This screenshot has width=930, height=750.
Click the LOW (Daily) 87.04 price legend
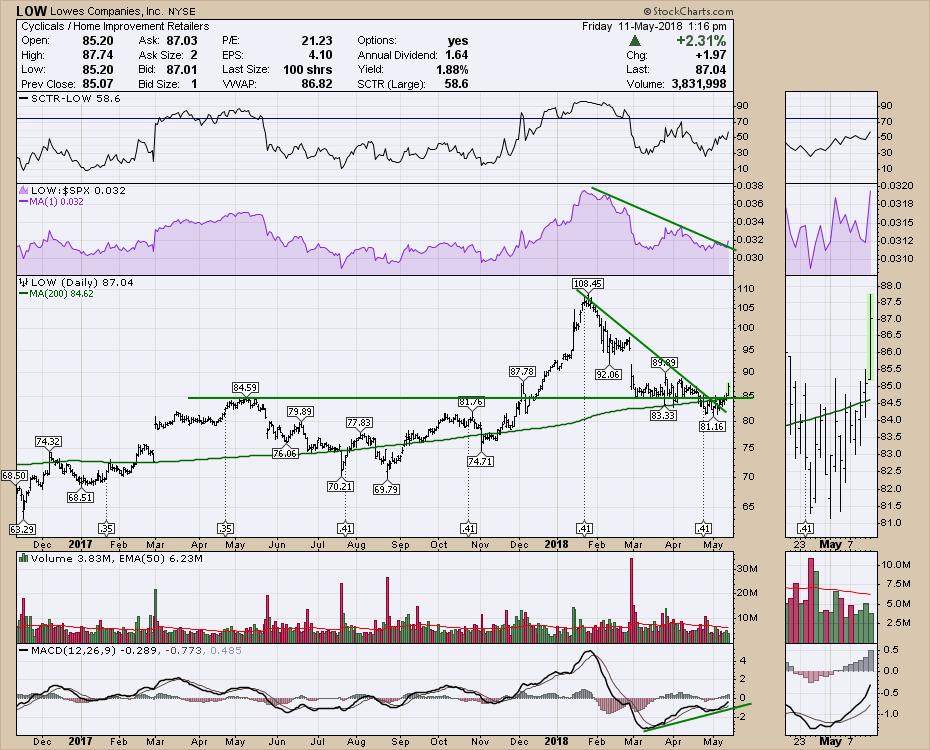click(x=77, y=282)
